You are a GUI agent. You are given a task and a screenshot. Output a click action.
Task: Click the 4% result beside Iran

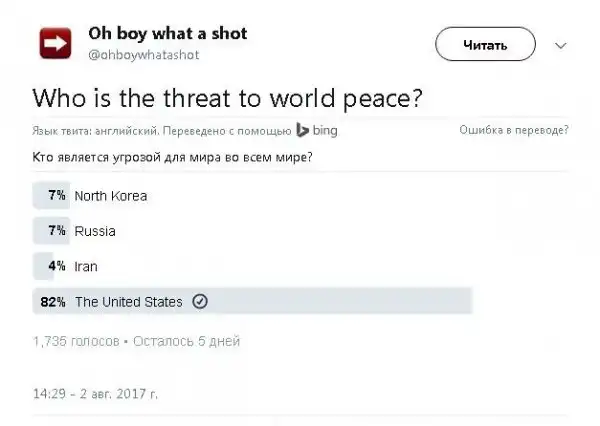pyautogui.click(x=56, y=267)
